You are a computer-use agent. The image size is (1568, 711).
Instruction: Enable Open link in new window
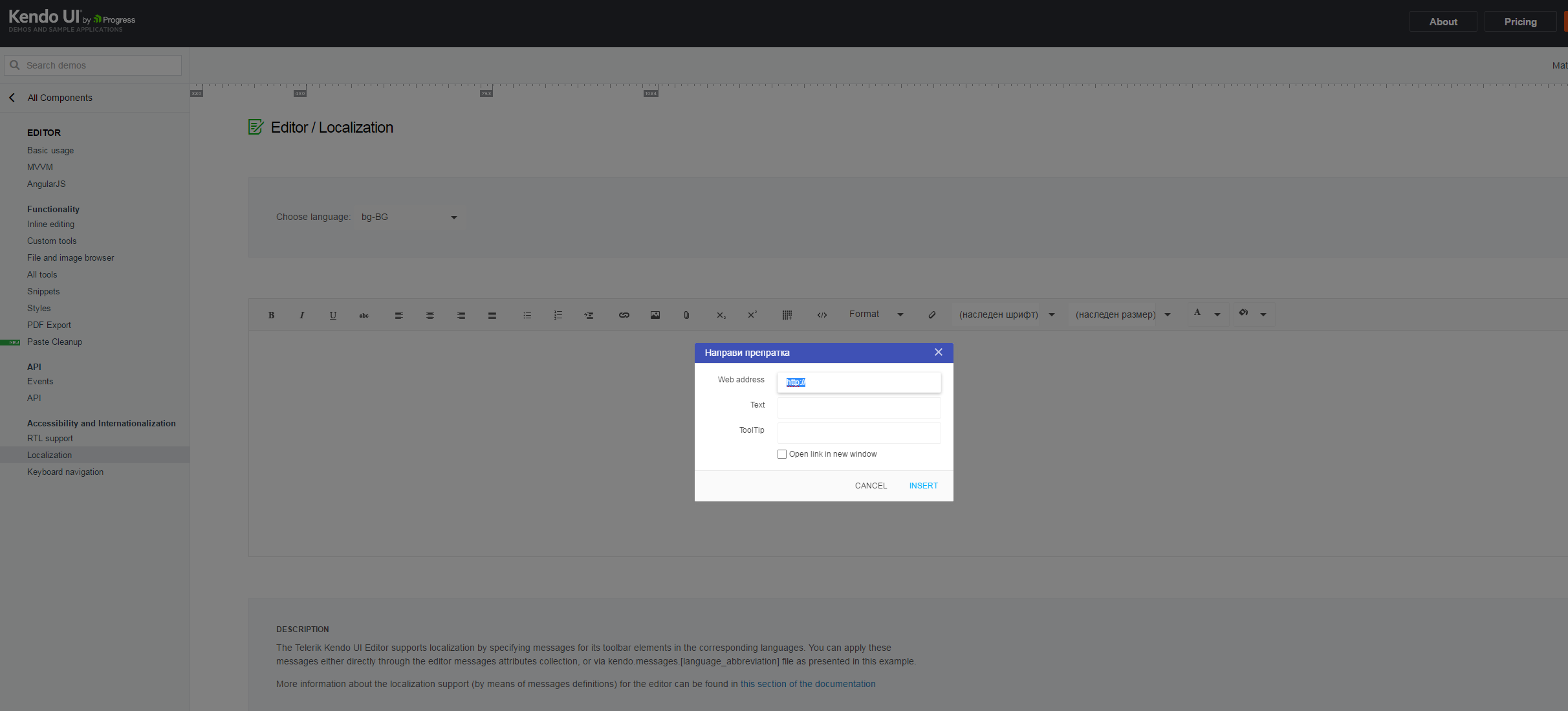pyautogui.click(x=782, y=454)
